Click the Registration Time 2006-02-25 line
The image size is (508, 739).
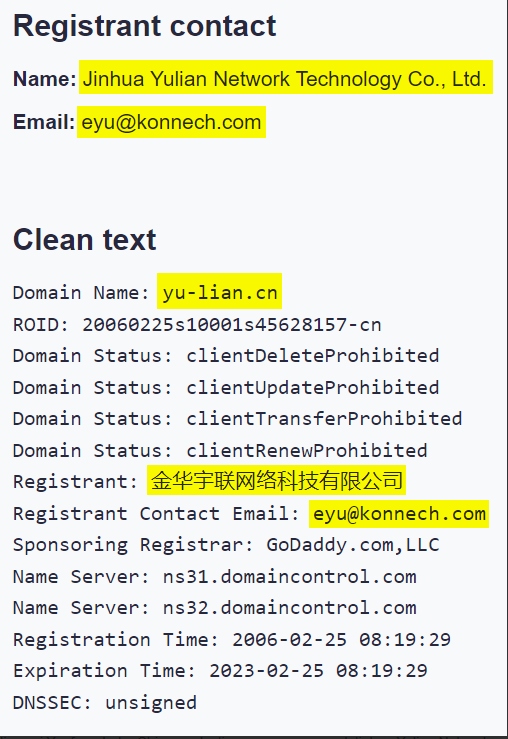(232, 640)
